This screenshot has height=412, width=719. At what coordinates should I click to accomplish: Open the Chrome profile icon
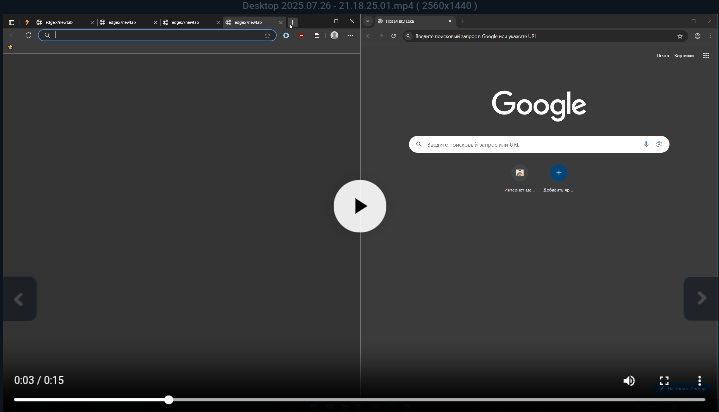click(697, 36)
